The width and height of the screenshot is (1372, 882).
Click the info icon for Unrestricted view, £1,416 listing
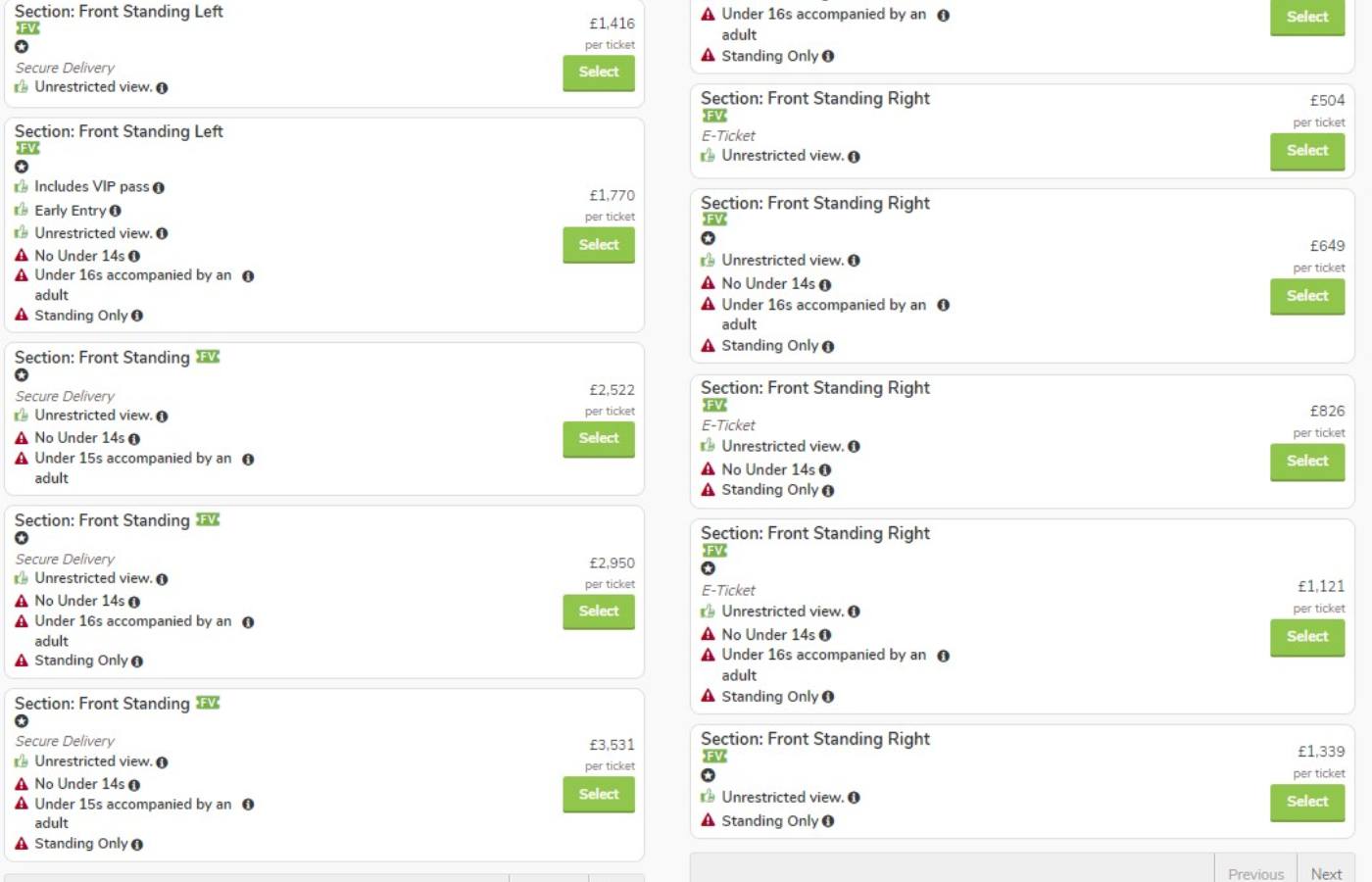pyautogui.click(x=162, y=88)
